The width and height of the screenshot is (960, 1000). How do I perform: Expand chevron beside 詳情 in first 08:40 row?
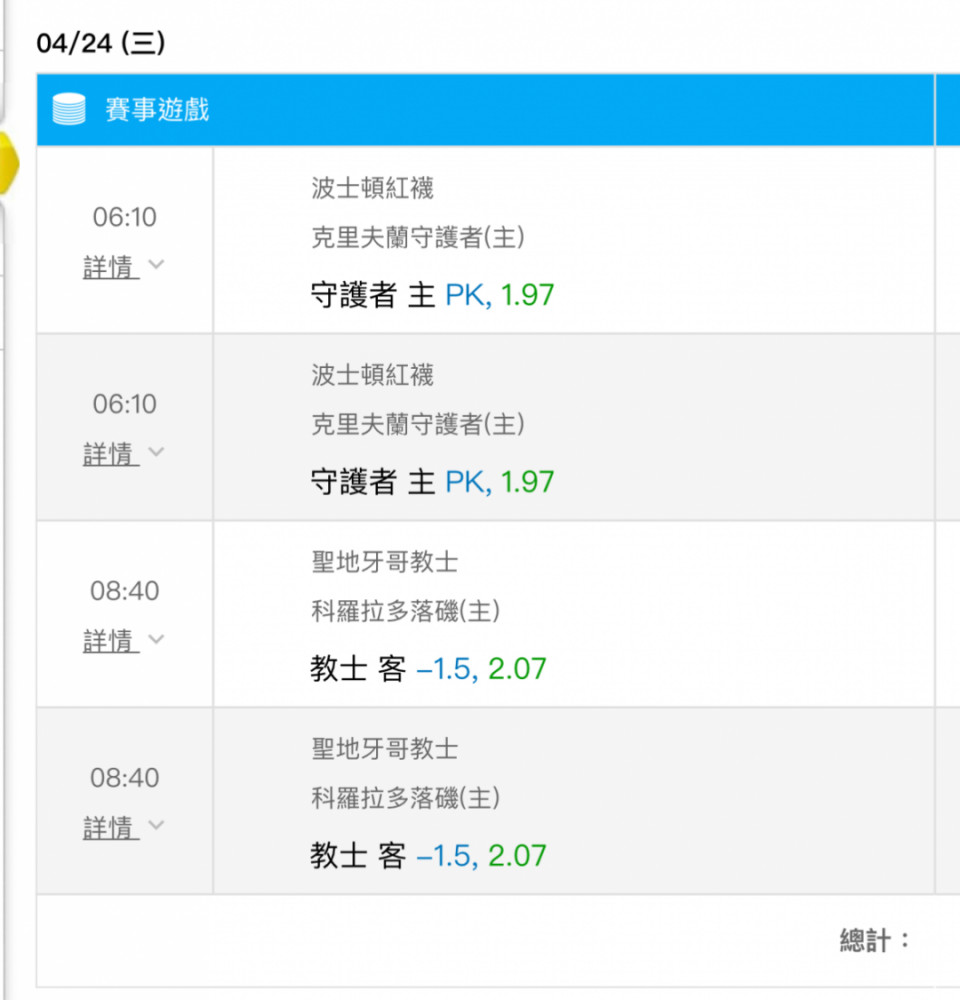(156, 639)
